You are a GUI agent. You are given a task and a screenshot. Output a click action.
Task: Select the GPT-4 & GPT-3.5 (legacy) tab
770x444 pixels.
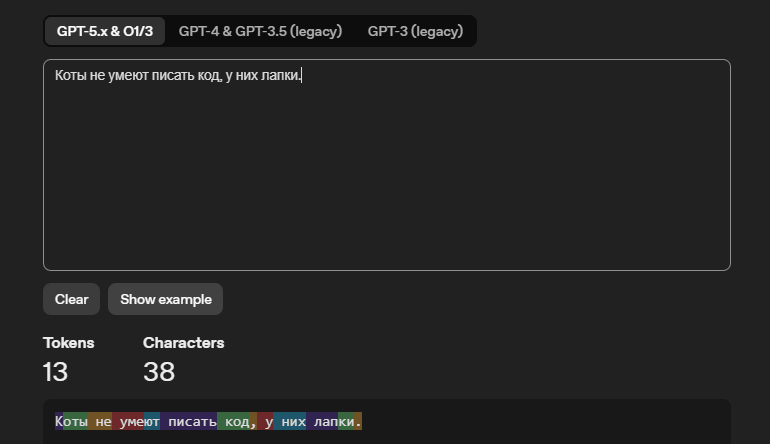click(260, 31)
